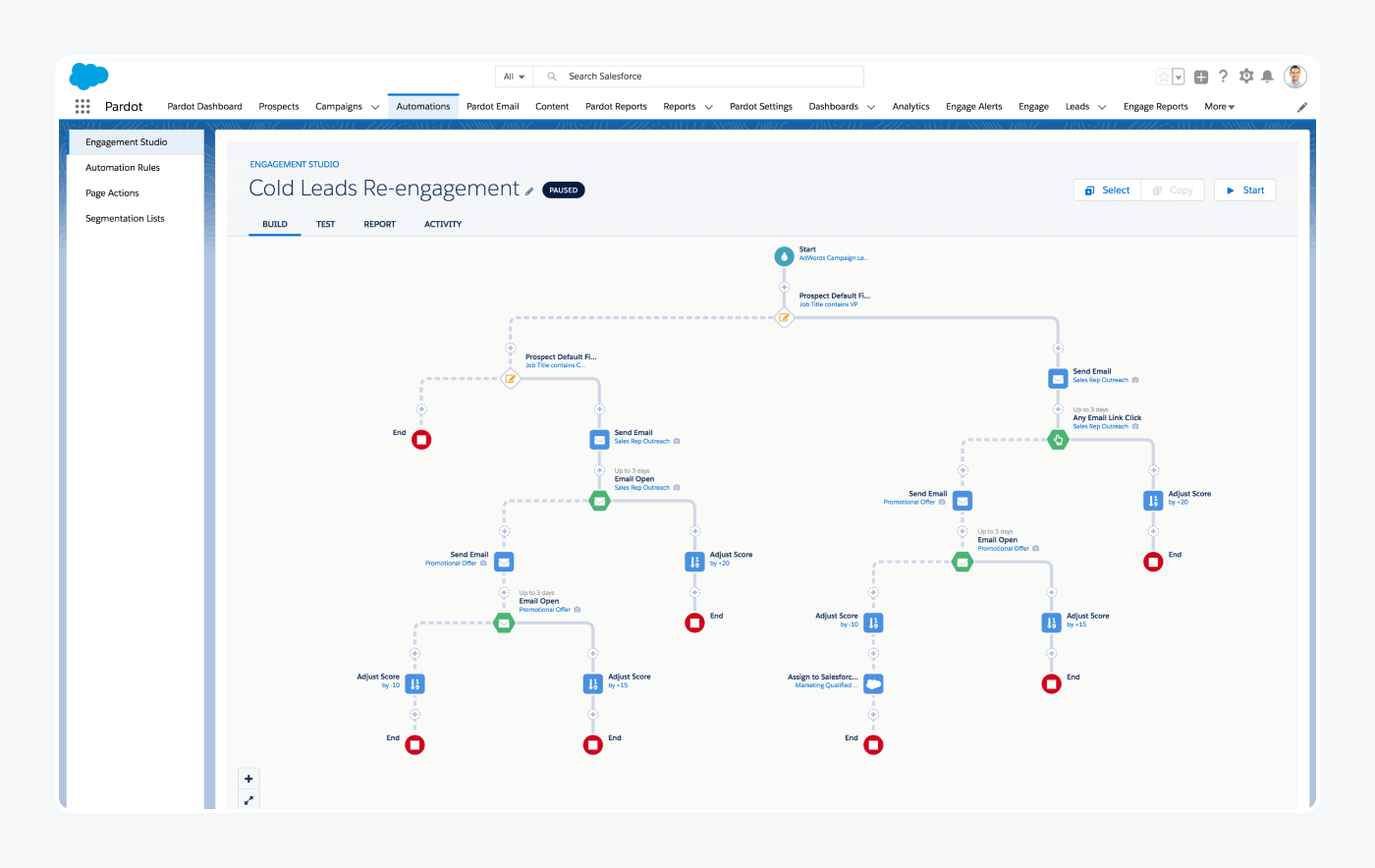This screenshot has width=1375, height=868.
Task: Click the red End node below Adjust Score +15
Action: coord(592,744)
